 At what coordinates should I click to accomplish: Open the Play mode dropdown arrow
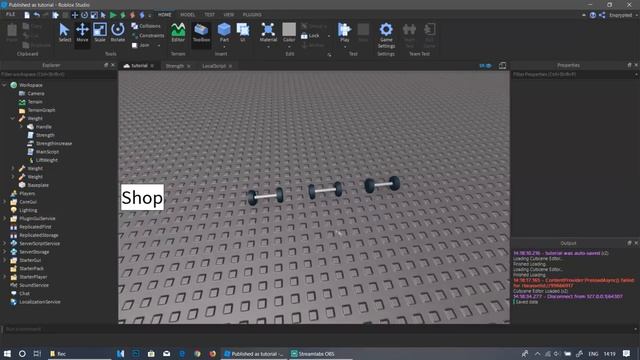[x=344, y=47]
